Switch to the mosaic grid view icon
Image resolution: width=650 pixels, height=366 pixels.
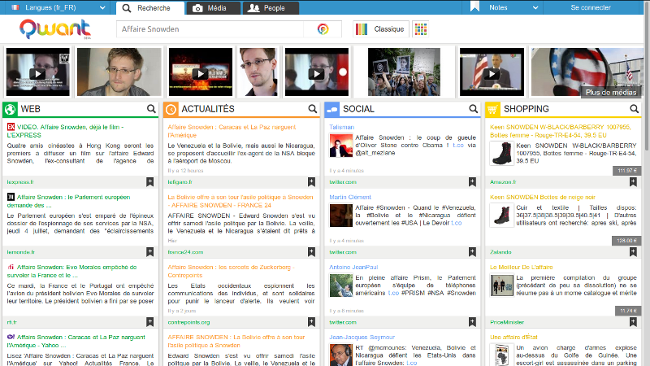(x=420, y=29)
